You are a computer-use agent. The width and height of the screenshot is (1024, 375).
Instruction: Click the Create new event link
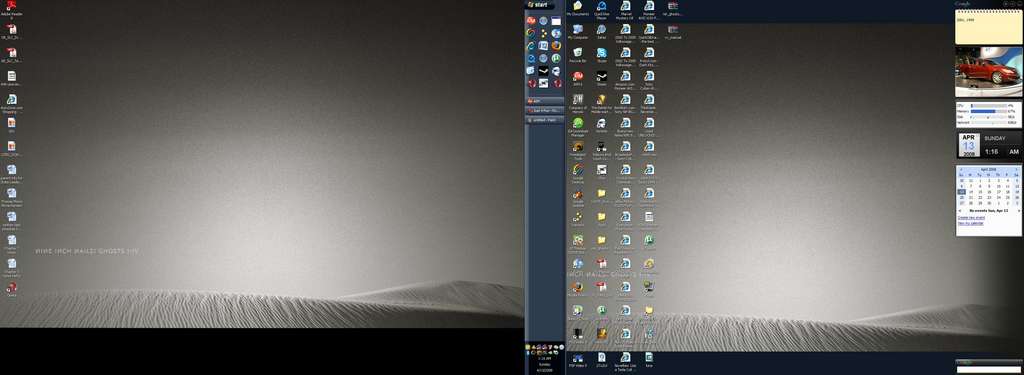972,218
